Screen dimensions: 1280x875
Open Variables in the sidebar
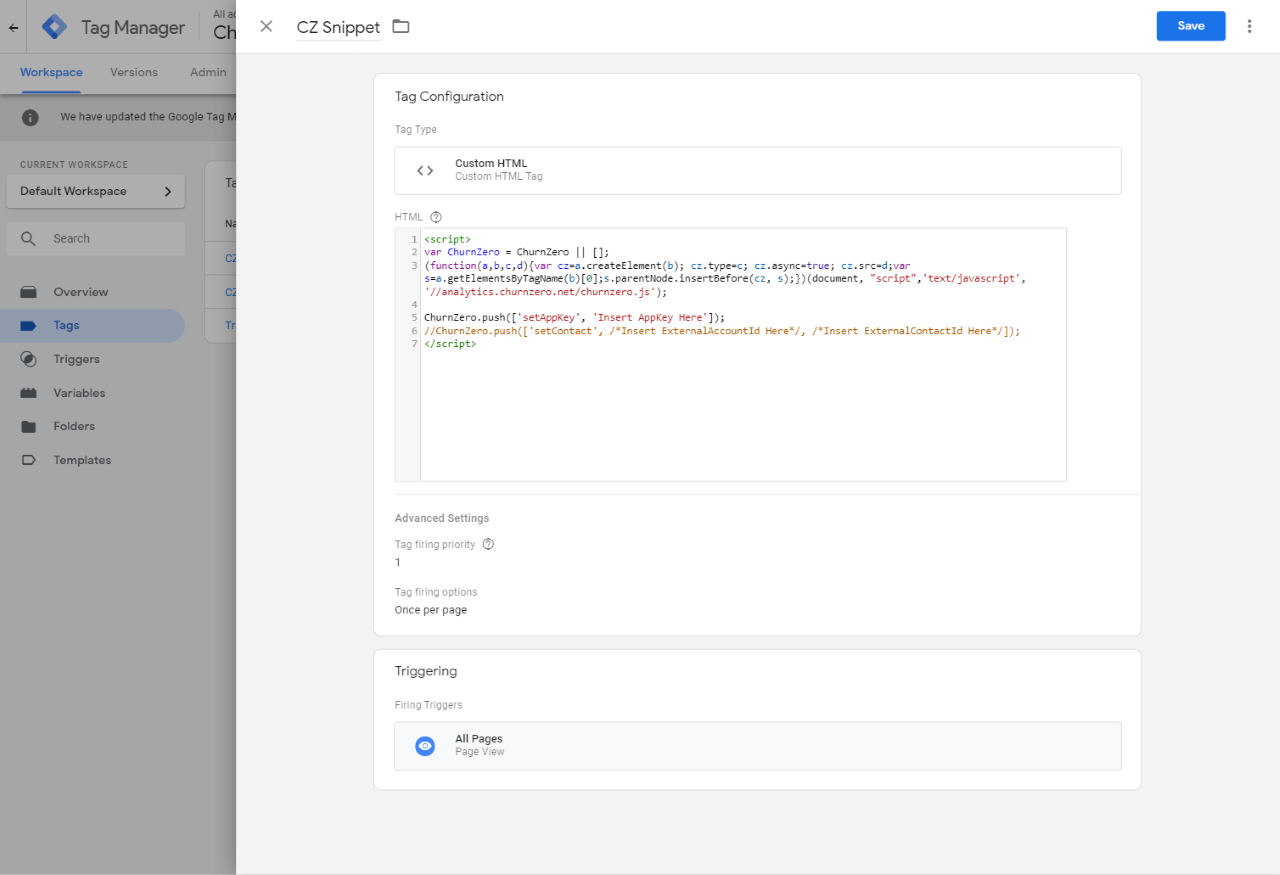pyautogui.click(x=92, y=393)
